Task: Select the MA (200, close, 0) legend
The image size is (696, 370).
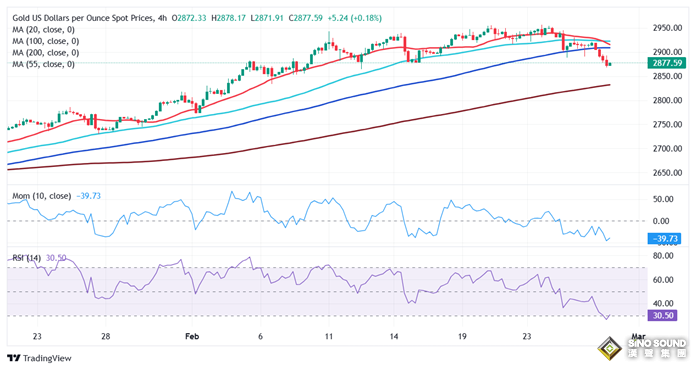Action: (46, 53)
